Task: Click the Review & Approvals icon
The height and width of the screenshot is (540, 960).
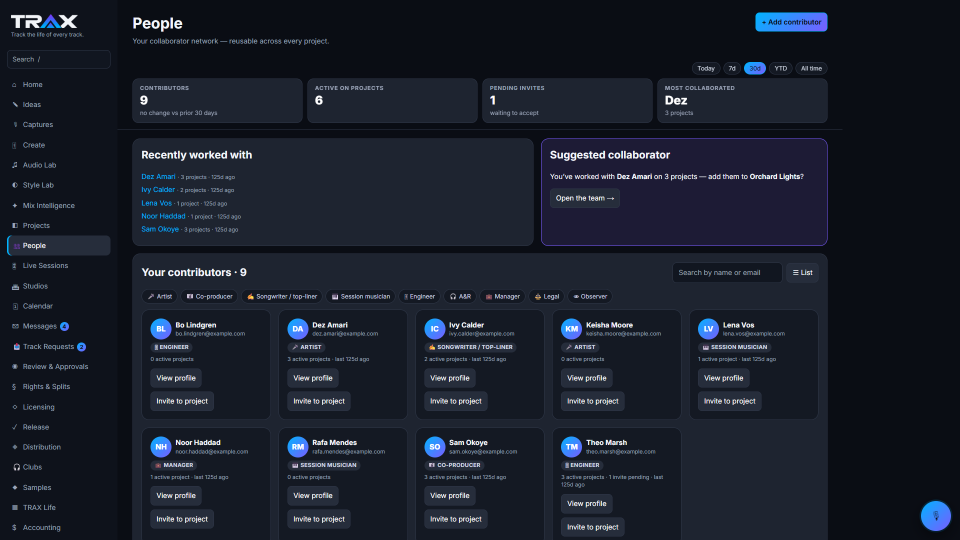Action: point(15,367)
